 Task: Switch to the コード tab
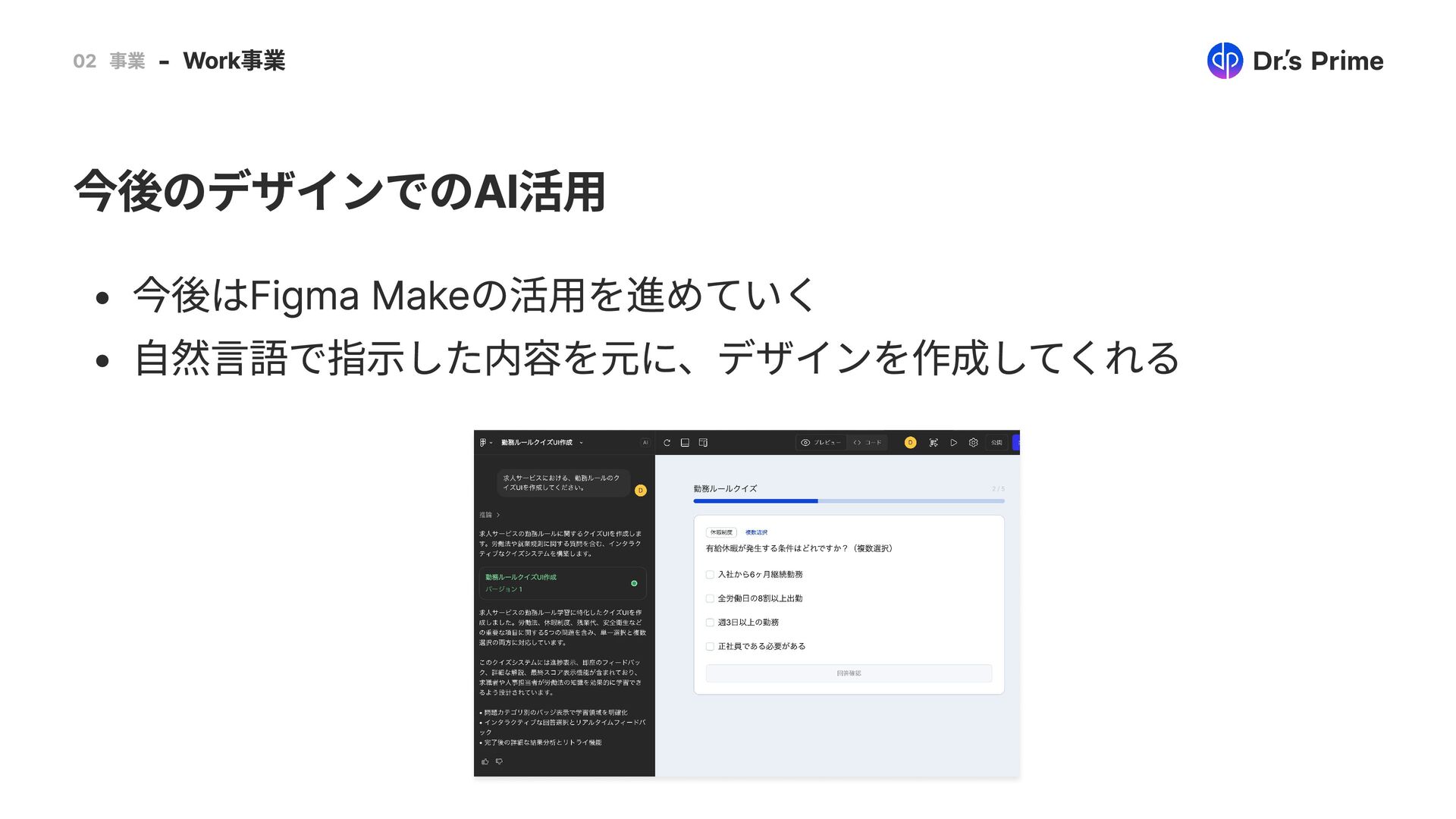click(x=868, y=443)
